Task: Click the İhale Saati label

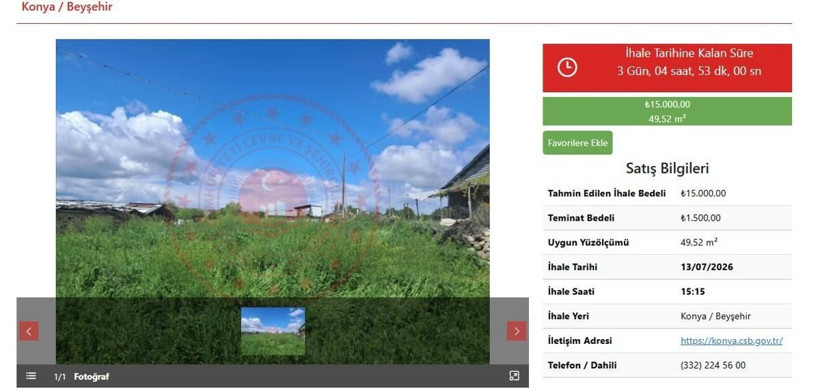Action: click(571, 292)
